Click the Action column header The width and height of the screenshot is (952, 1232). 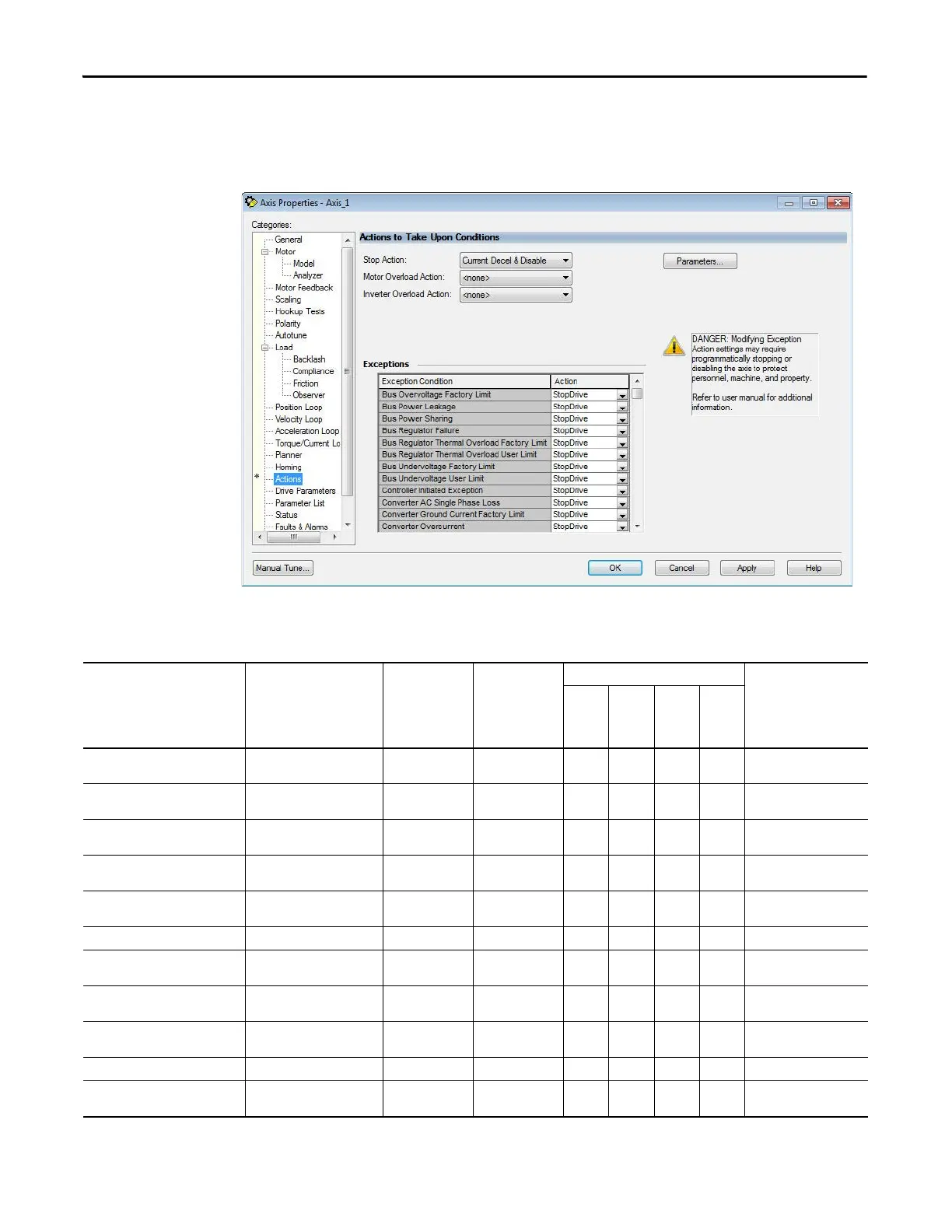pyautogui.click(x=590, y=381)
